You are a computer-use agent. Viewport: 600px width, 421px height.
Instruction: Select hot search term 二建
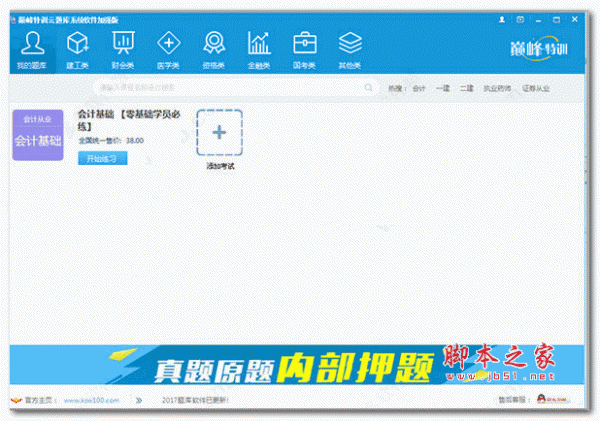466,88
